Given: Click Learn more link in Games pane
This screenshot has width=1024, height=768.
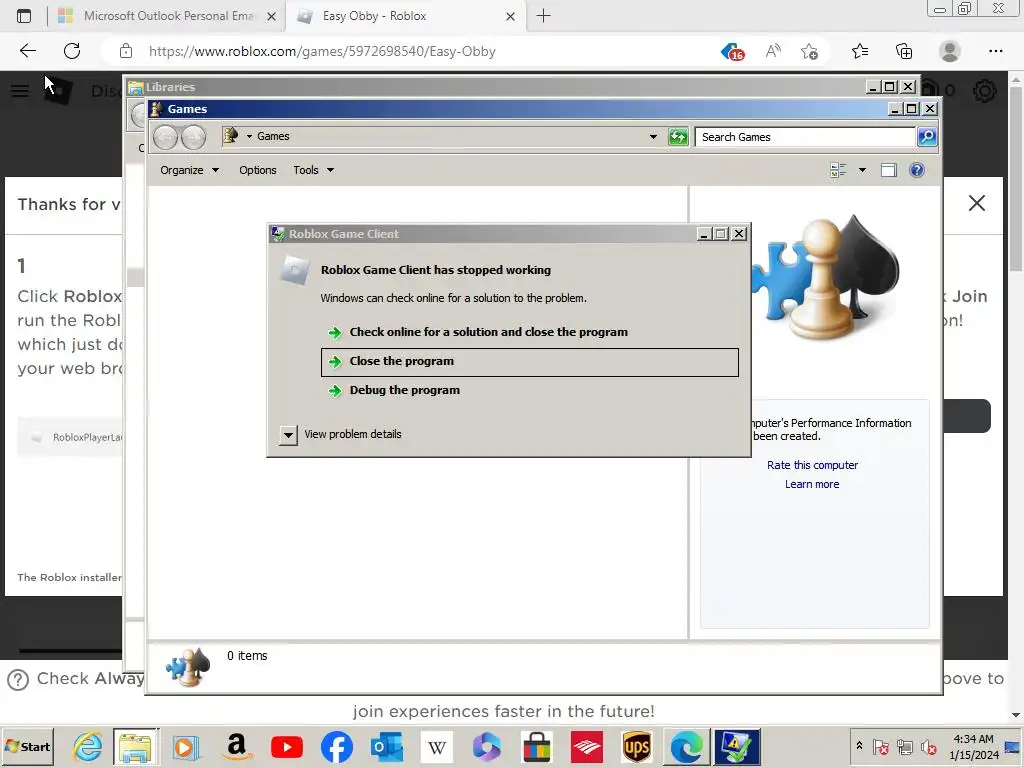Looking at the screenshot, I should click(812, 484).
